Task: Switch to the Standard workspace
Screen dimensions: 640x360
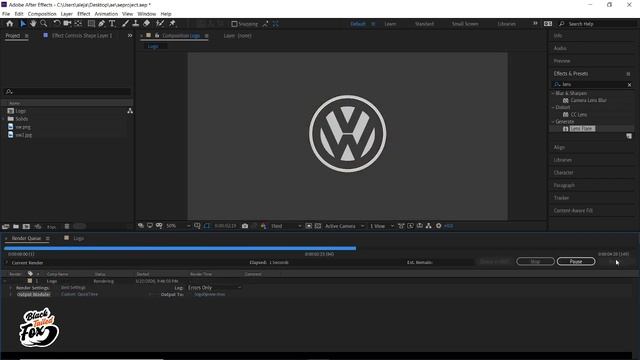Action: tap(424, 24)
